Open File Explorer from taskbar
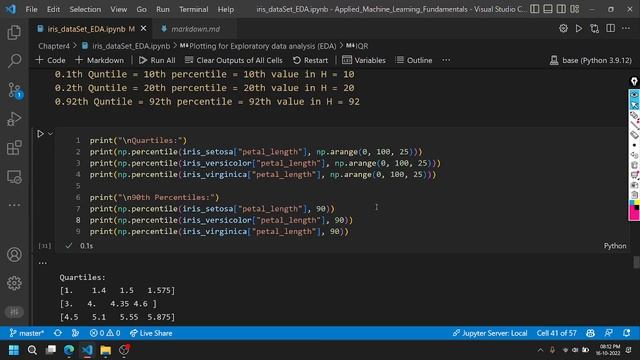Image resolution: width=640 pixels, height=360 pixels. click(x=106, y=350)
